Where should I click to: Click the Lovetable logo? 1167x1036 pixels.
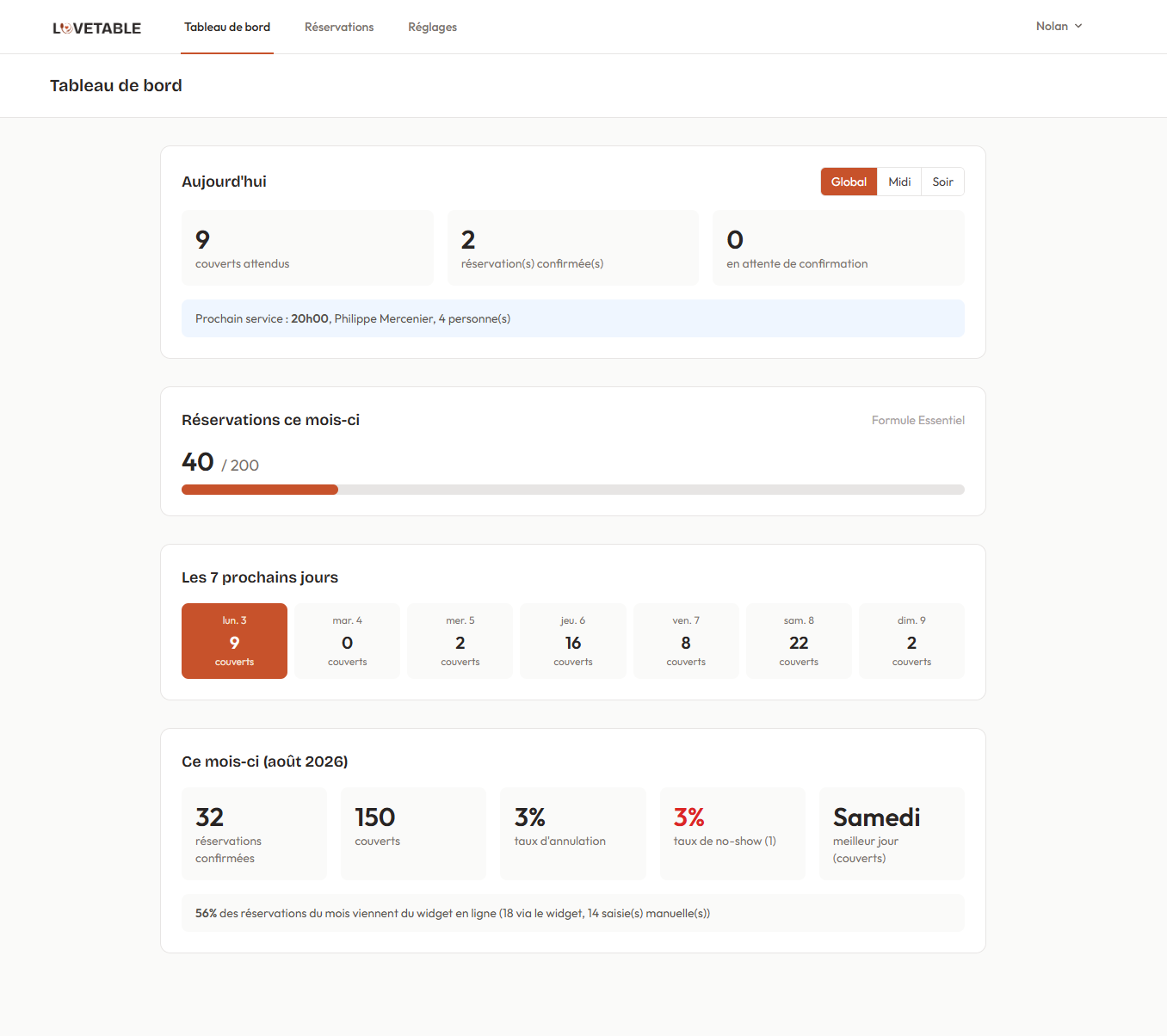pyautogui.click(x=97, y=28)
